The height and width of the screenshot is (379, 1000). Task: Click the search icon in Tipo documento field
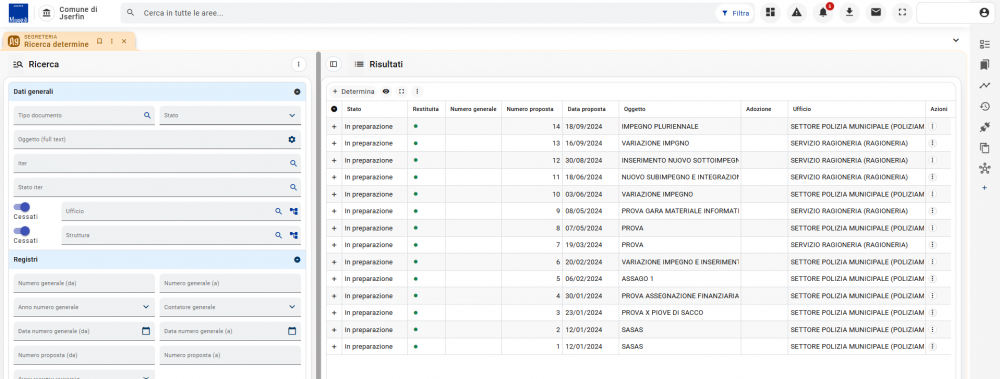pyautogui.click(x=147, y=115)
